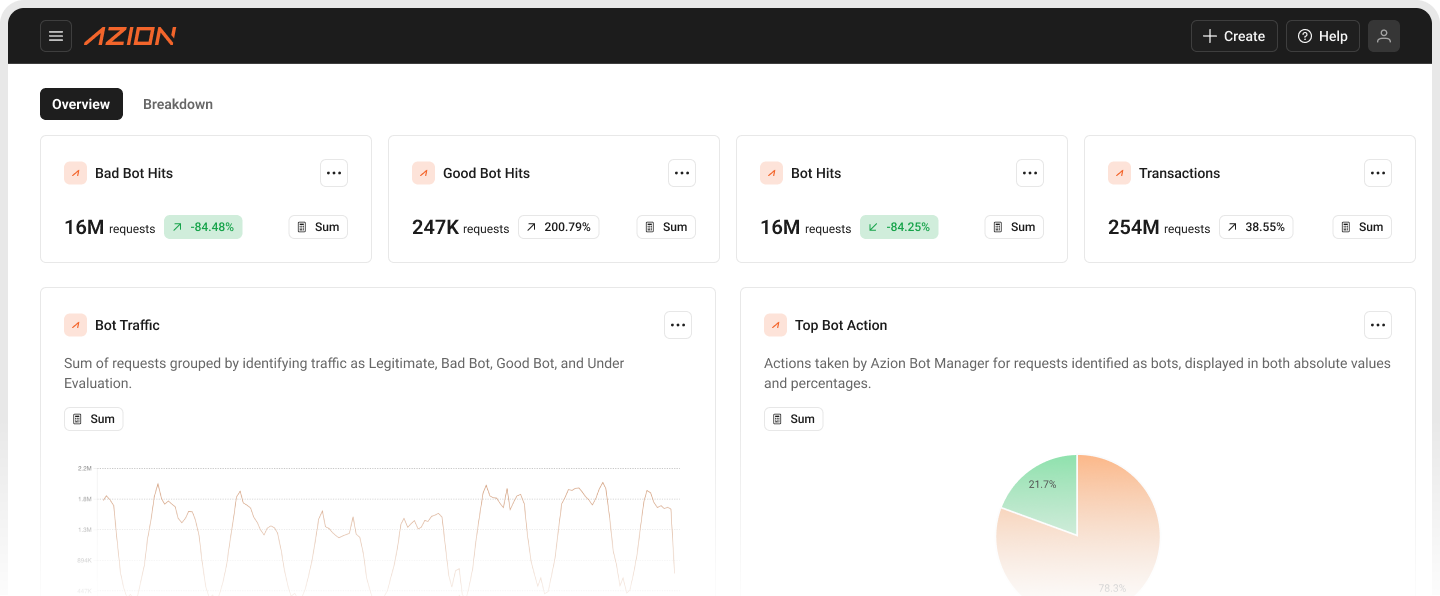Screen dimensions: 1440x596
Task: Click the 247K requests value
Action: (460, 227)
